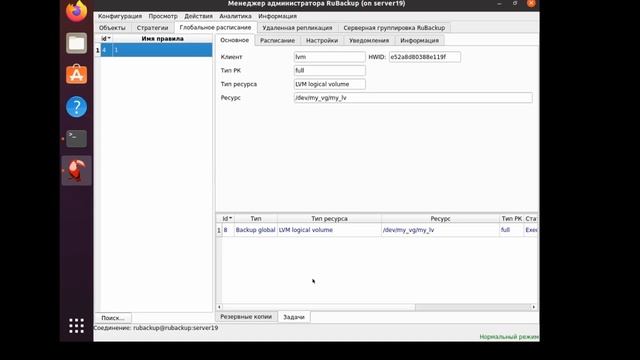Sort tasks table by id column

(x=228, y=219)
